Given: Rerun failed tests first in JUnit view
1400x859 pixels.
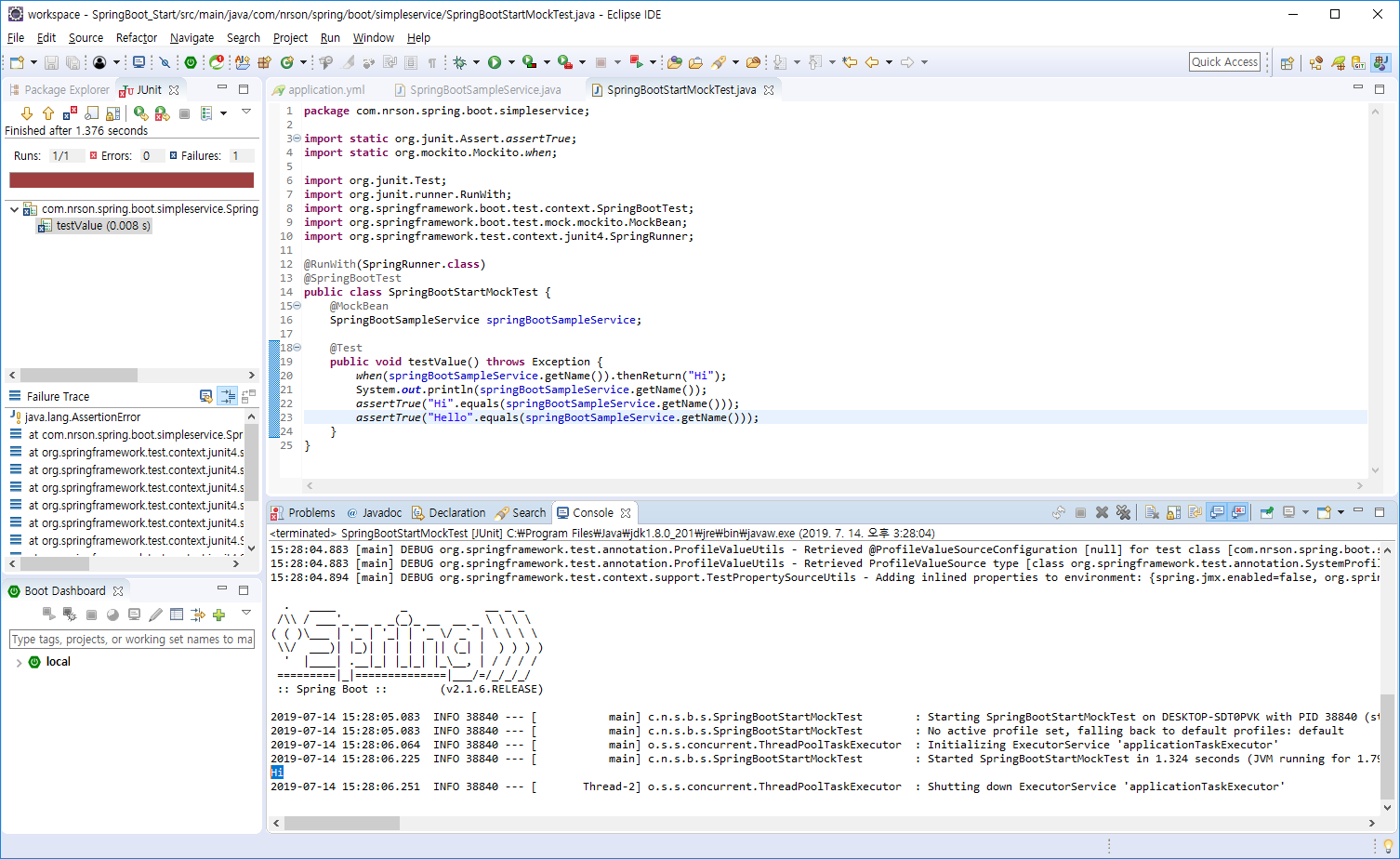Looking at the screenshot, I should (162, 113).
